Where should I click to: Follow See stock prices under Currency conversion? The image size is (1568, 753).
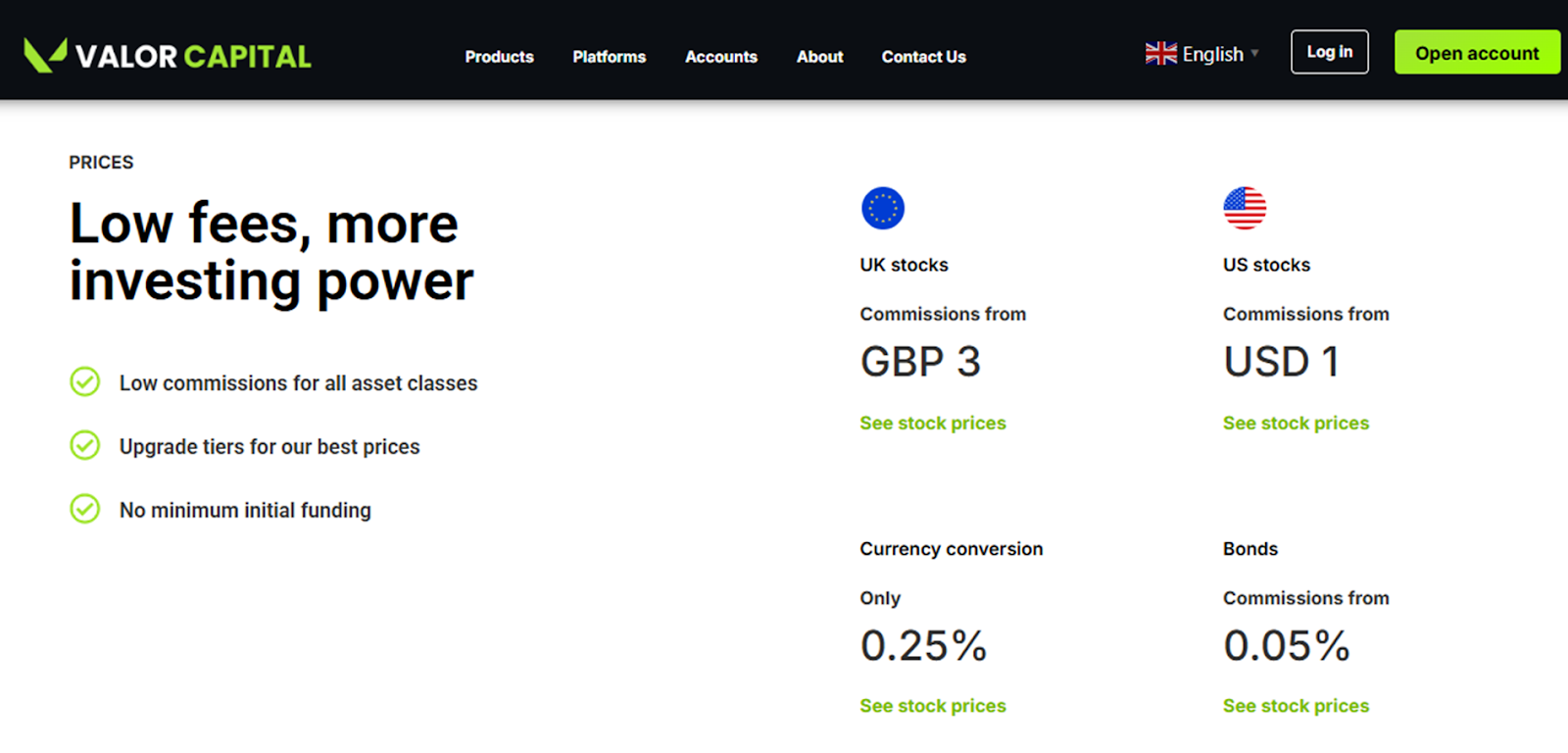coord(932,706)
